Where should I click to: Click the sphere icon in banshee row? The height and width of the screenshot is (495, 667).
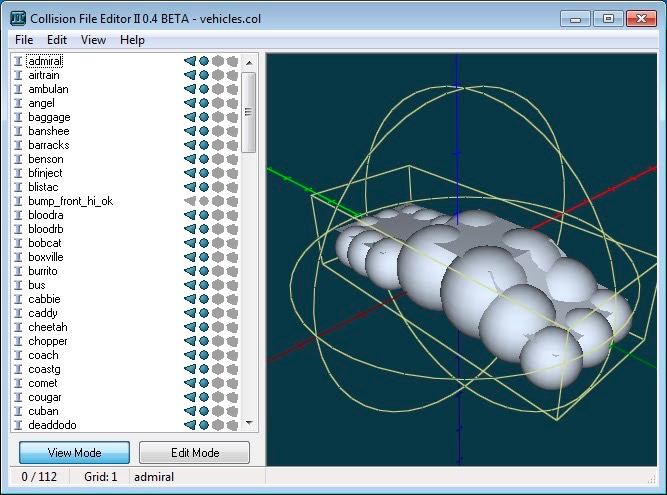coord(204,131)
